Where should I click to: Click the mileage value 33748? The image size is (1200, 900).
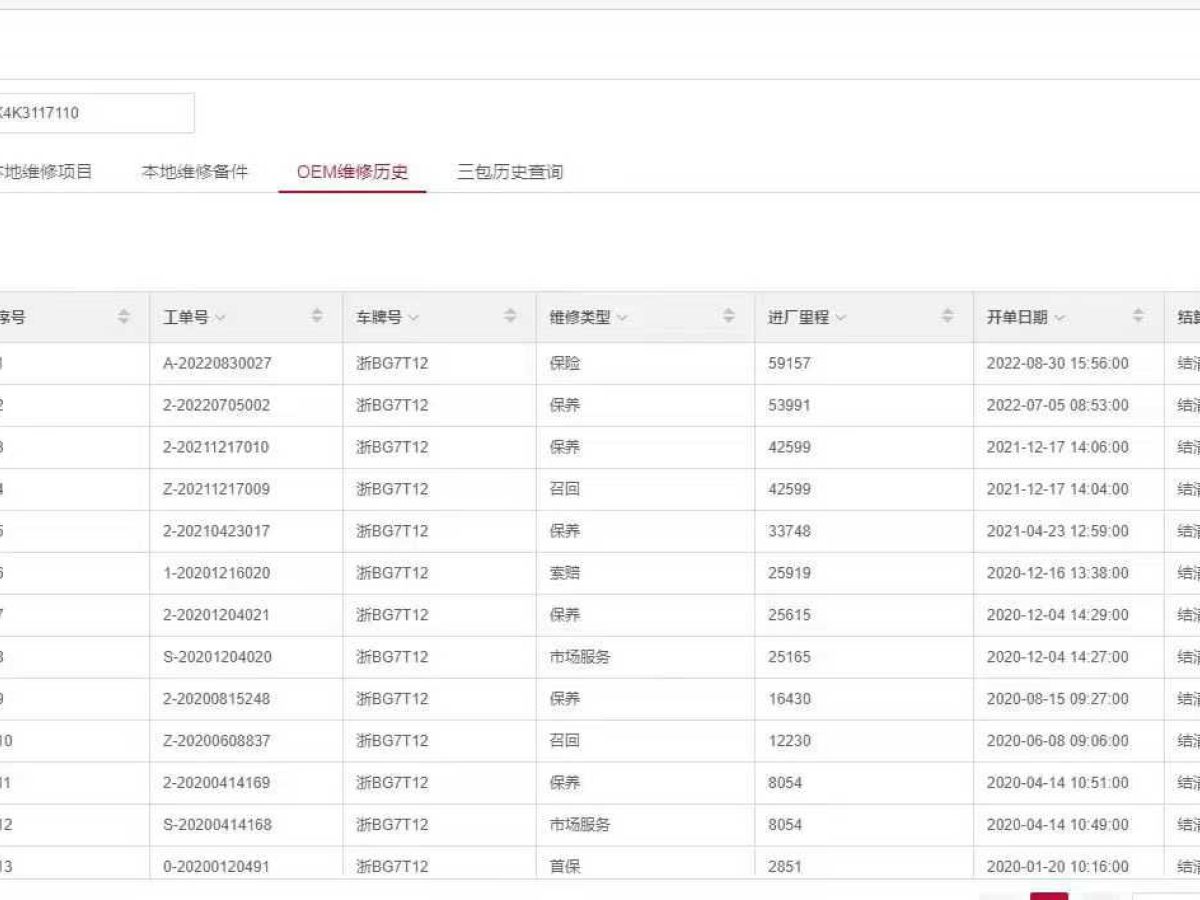click(789, 531)
